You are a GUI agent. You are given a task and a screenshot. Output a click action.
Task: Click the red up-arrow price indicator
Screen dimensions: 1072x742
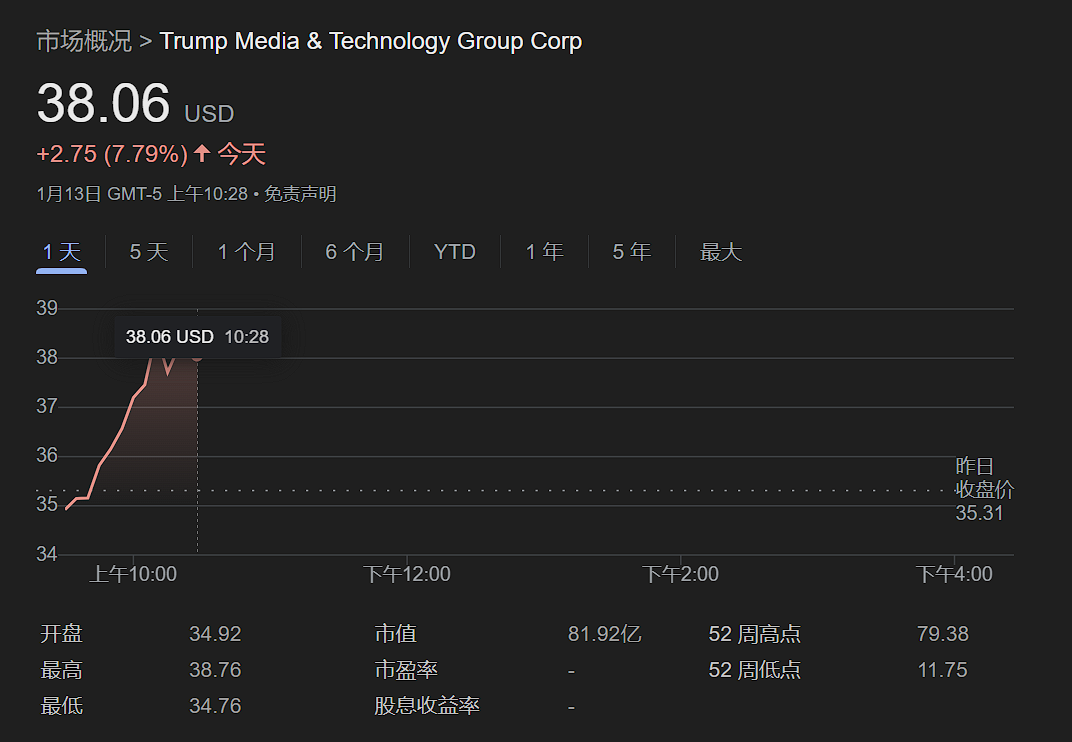[x=201, y=153]
